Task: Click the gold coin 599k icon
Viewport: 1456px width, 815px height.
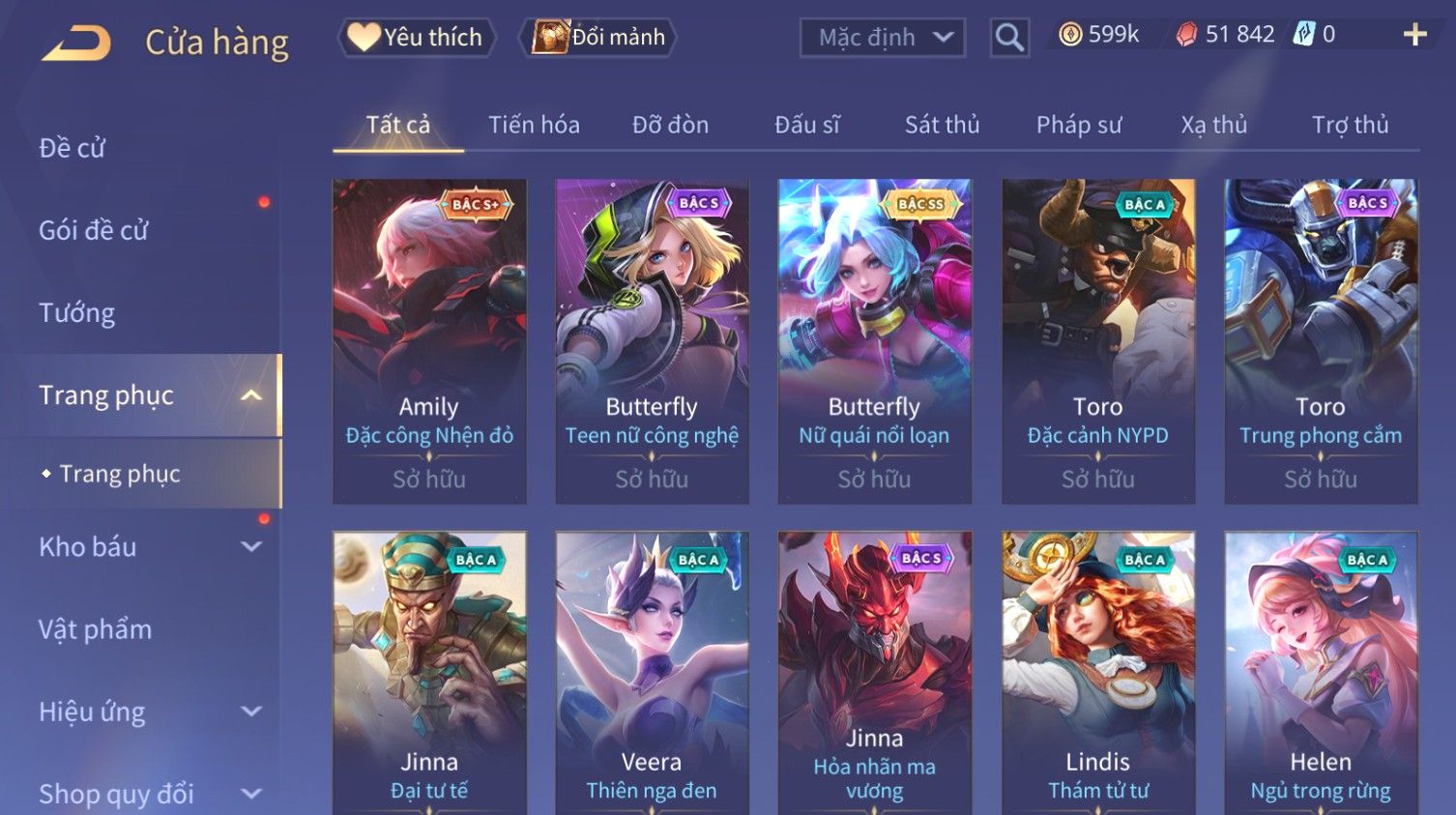Action: 1069,35
